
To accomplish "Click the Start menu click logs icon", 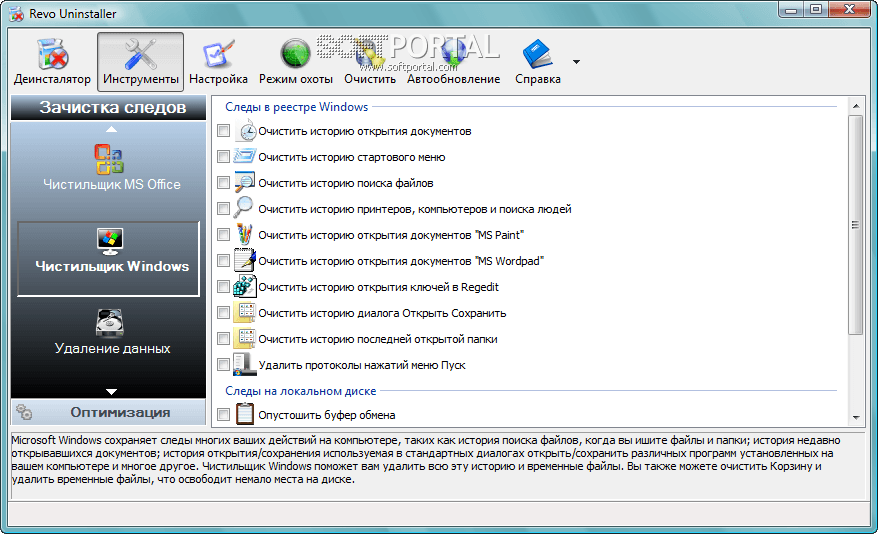I will coord(245,364).
